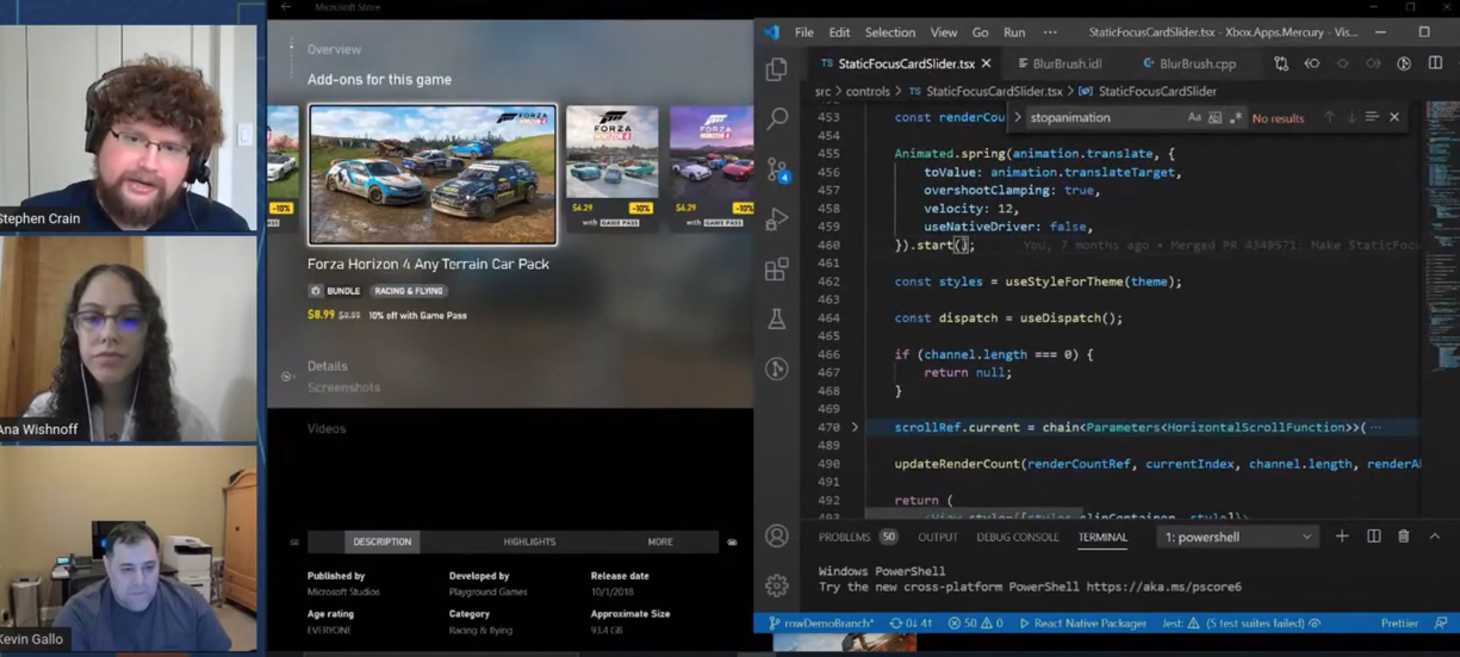Viewport: 1460px width, 657px height.
Task: Open the Explorer view in VS Code
Action: 777,69
